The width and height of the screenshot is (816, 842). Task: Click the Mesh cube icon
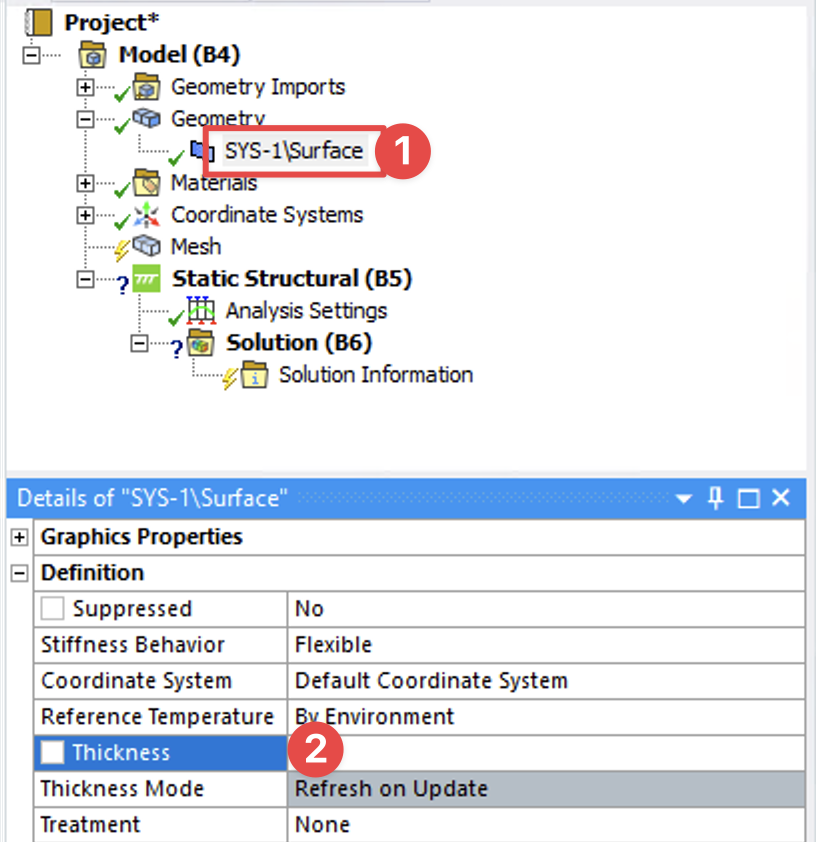click(x=147, y=246)
